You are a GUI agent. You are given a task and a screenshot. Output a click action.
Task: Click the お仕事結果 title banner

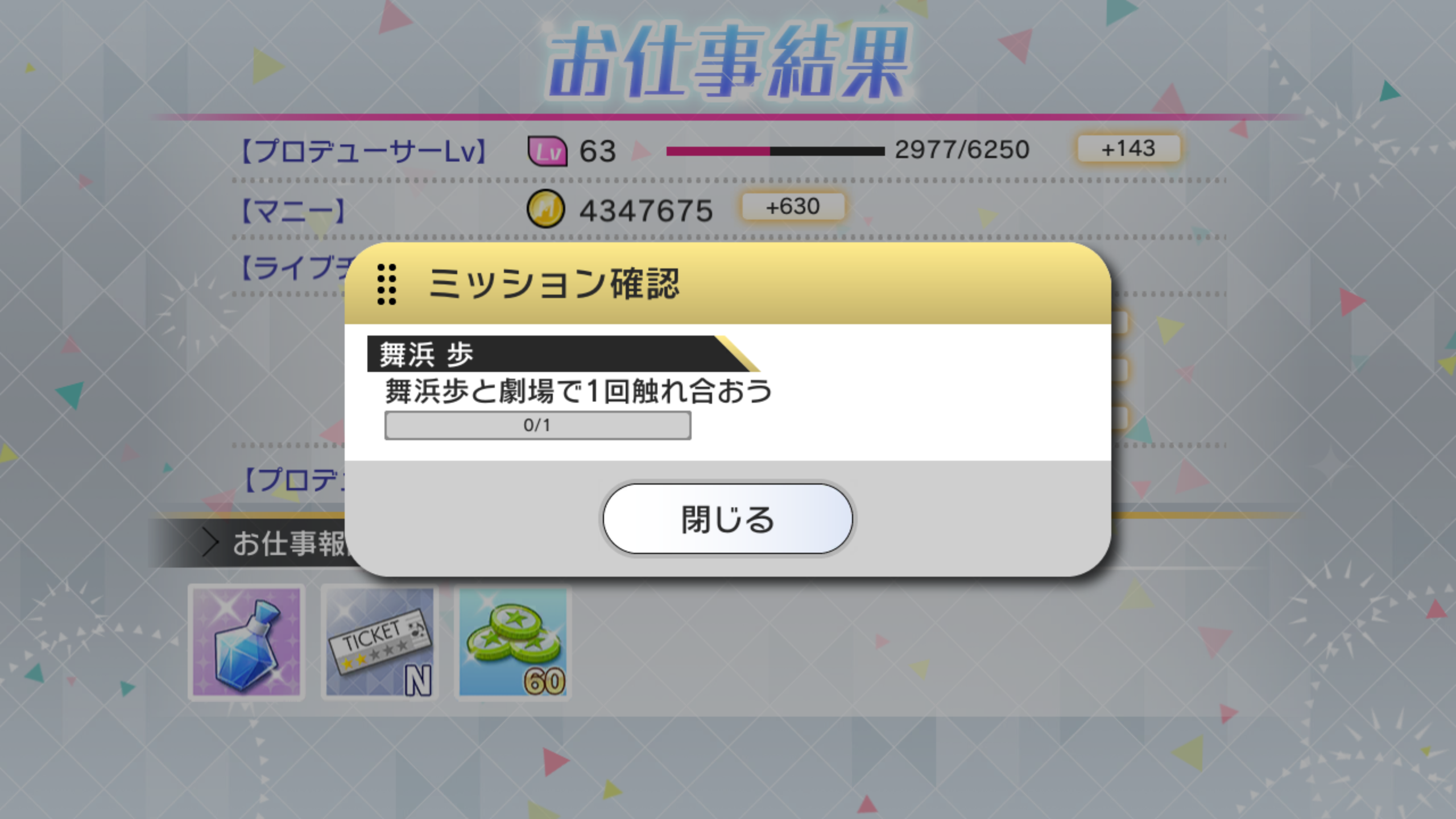tap(728, 61)
